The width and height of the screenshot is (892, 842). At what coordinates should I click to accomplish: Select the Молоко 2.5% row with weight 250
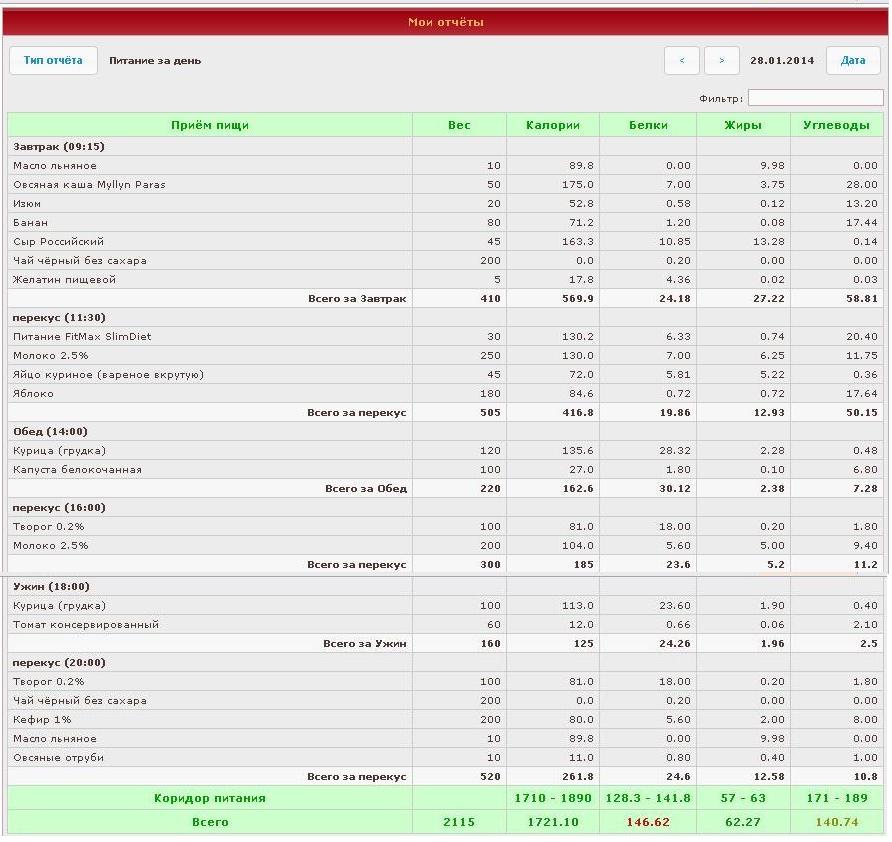[445, 356]
